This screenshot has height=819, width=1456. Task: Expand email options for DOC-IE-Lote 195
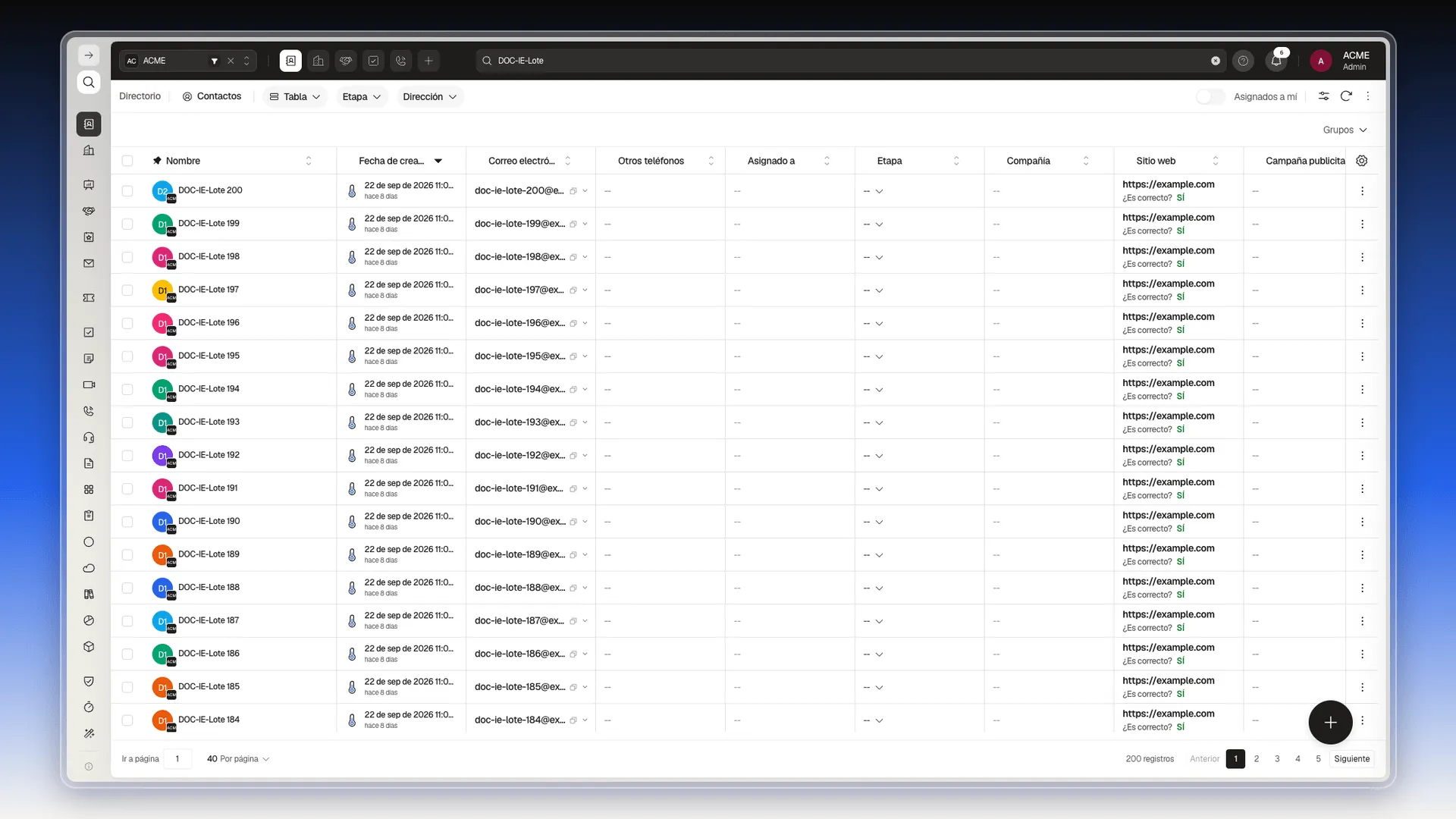tap(585, 356)
